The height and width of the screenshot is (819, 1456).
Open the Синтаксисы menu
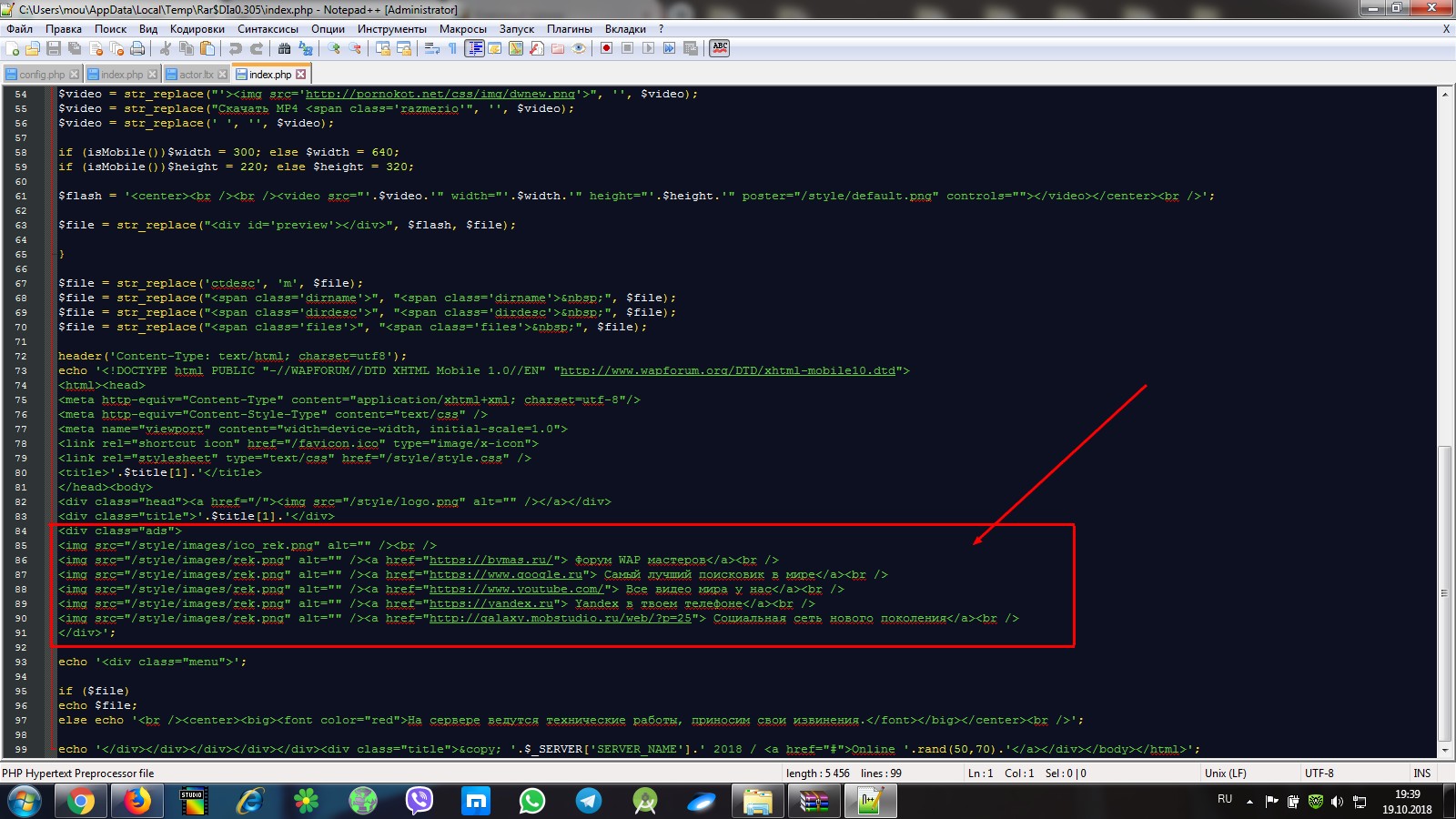(268, 29)
